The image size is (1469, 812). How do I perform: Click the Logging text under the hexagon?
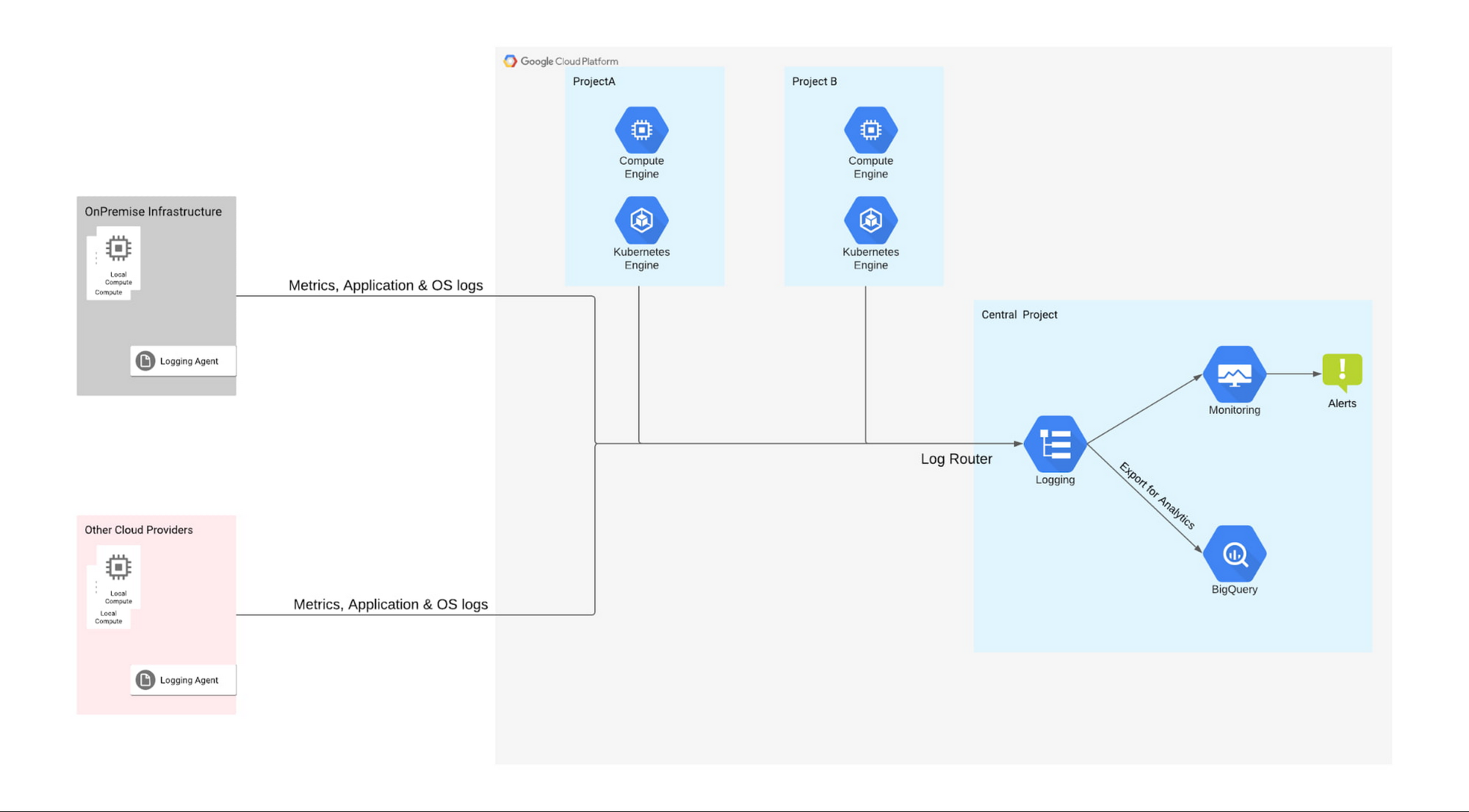pos(1055,479)
